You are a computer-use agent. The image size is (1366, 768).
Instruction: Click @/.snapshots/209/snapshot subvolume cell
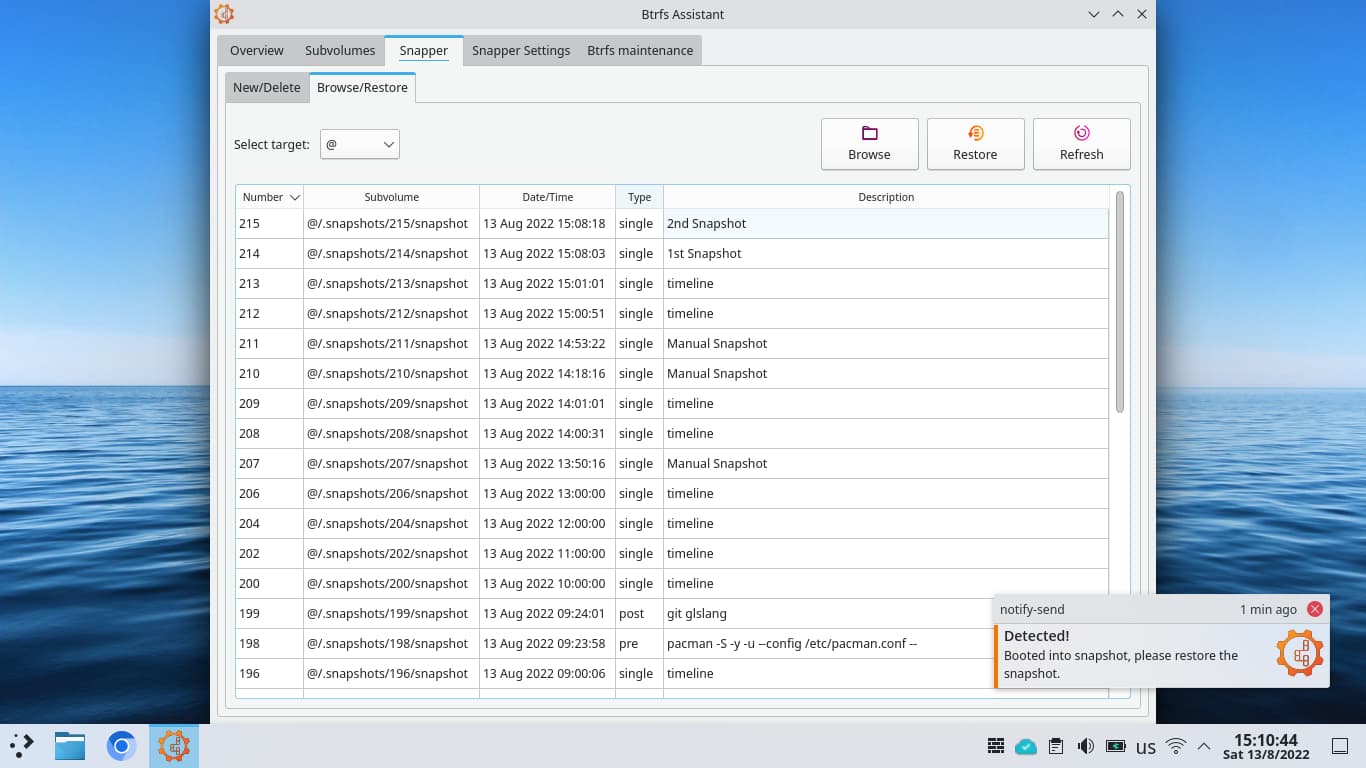391,403
